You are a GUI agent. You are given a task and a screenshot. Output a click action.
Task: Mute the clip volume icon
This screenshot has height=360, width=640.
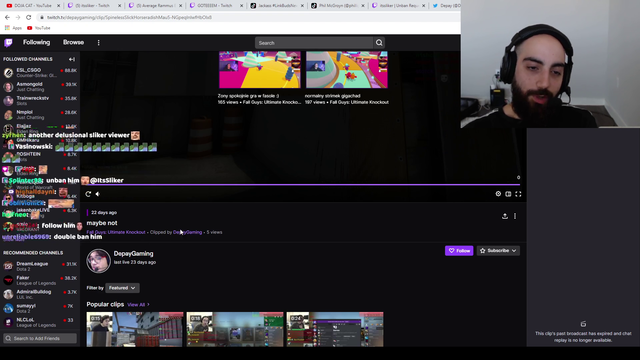[x=98, y=194]
